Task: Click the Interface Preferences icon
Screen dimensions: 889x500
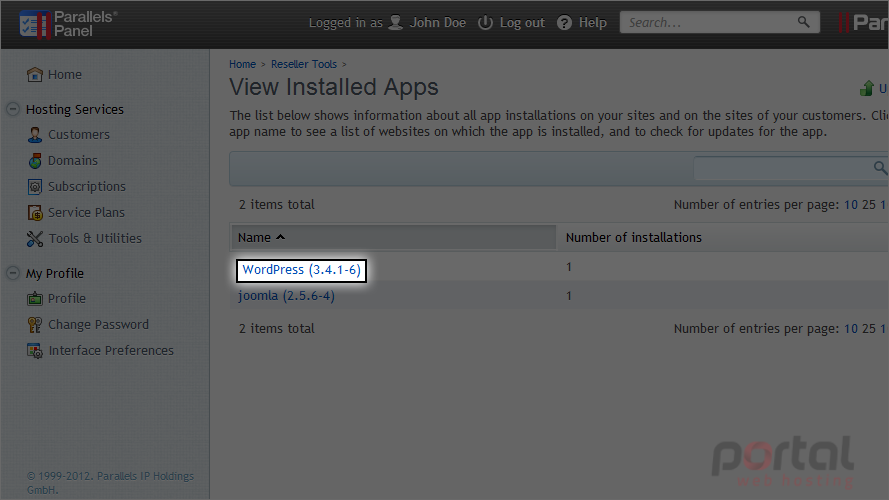Action: click(x=35, y=351)
